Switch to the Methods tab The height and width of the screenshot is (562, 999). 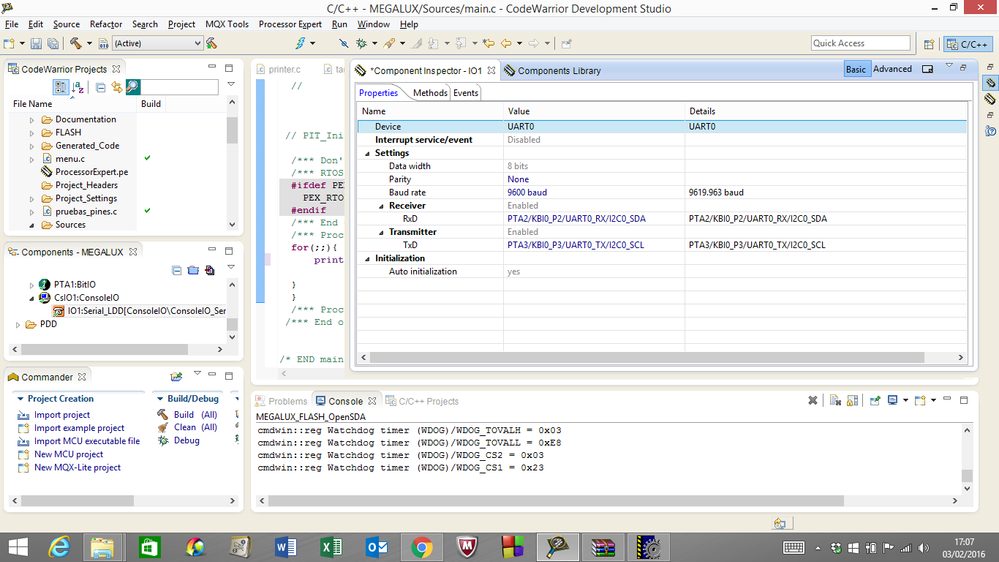pyautogui.click(x=430, y=93)
